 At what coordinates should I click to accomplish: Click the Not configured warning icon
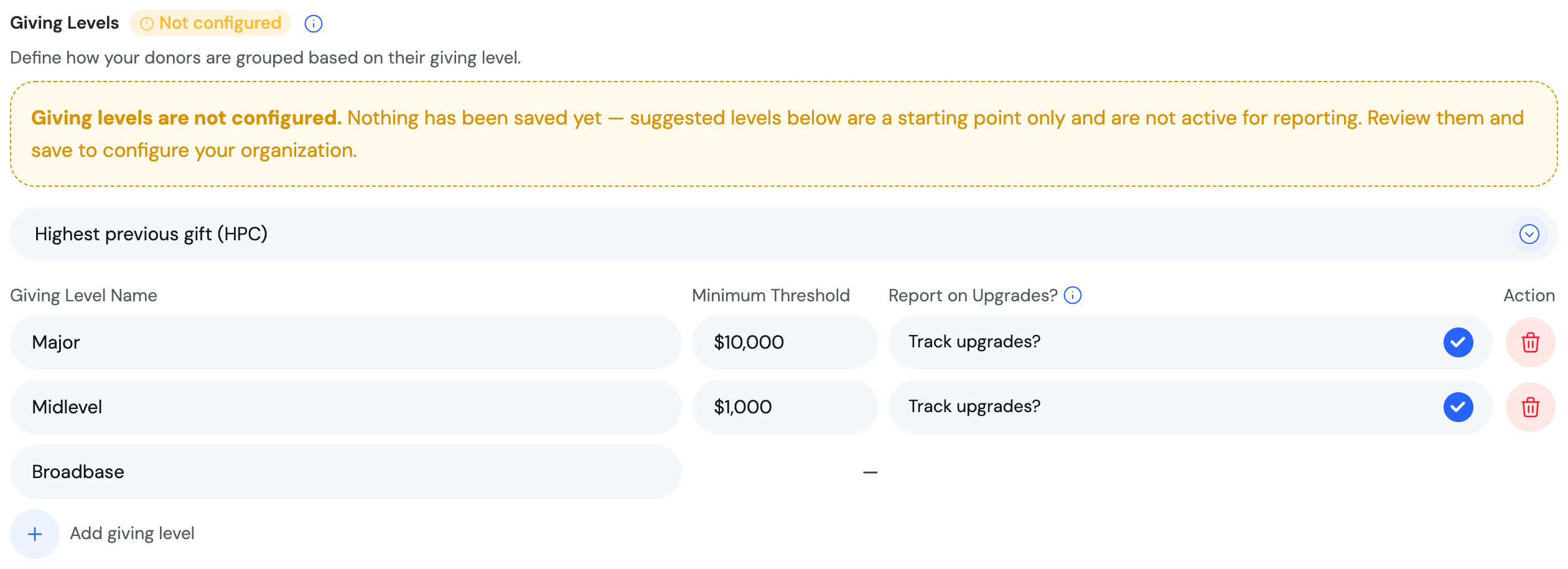(x=147, y=24)
